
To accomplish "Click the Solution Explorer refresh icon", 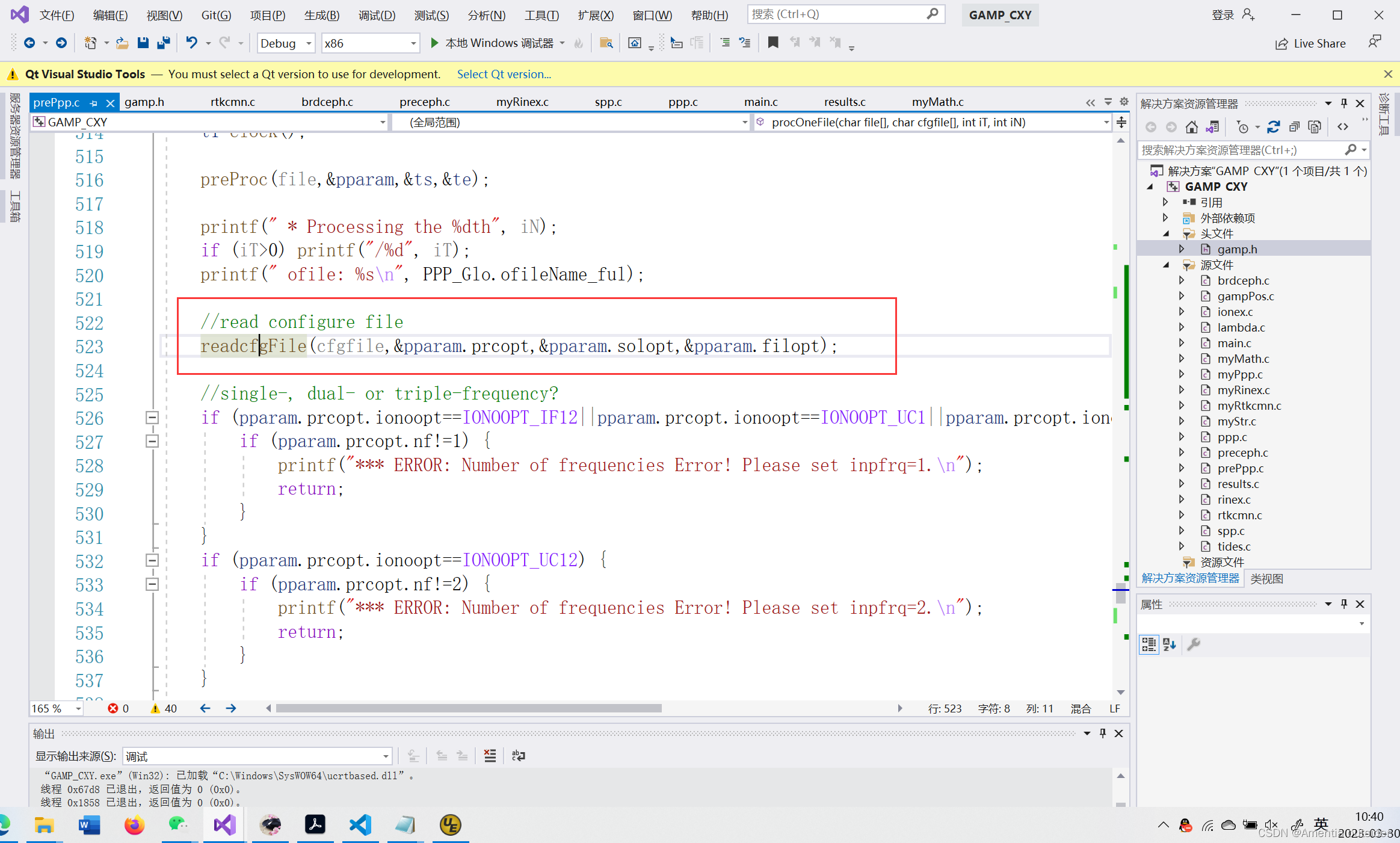I will click(x=1273, y=127).
